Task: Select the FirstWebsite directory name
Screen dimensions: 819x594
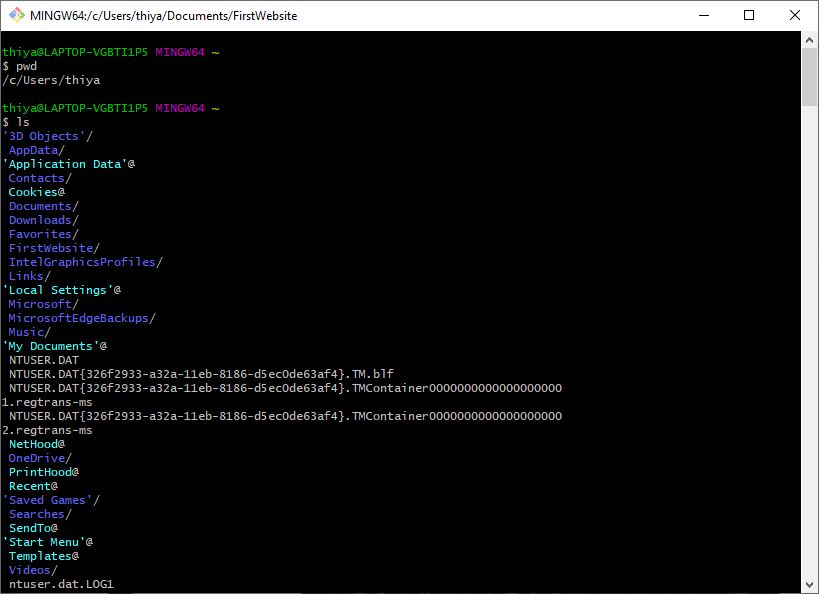Action: click(49, 247)
